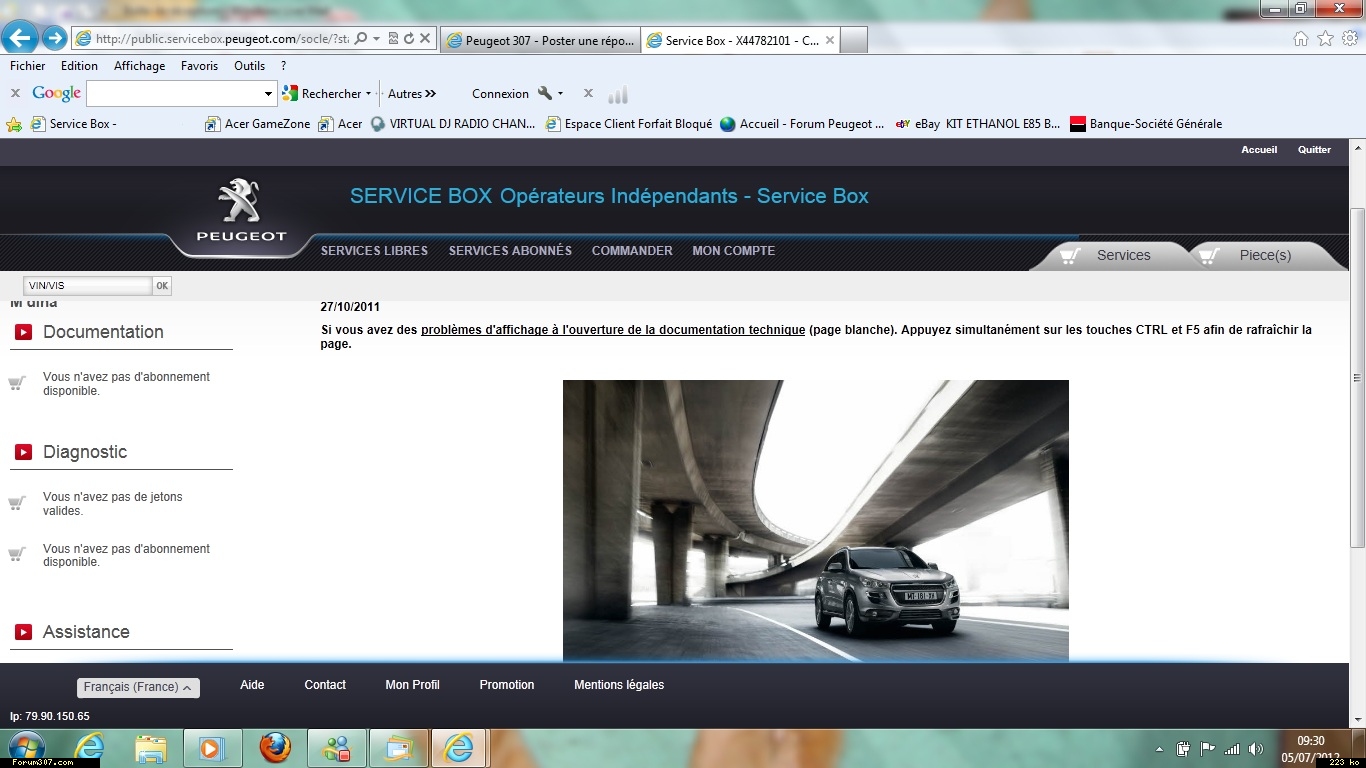Viewport: 1366px width, 768px height.
Task: Click Connexion in Google toolbar
Action: coord(500,94)
